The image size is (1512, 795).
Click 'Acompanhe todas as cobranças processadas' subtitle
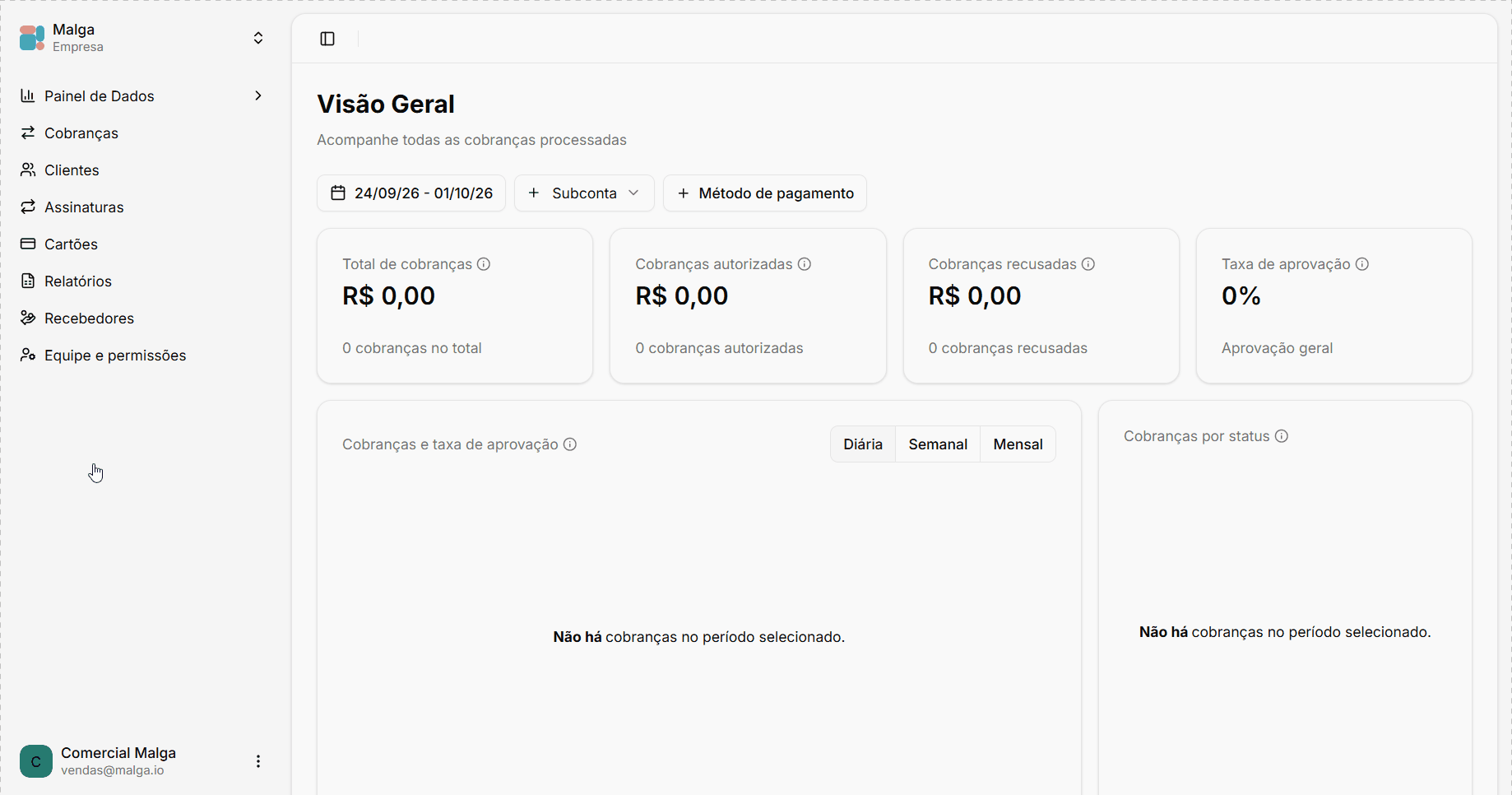pyautogui.click(x=471, y=140)
